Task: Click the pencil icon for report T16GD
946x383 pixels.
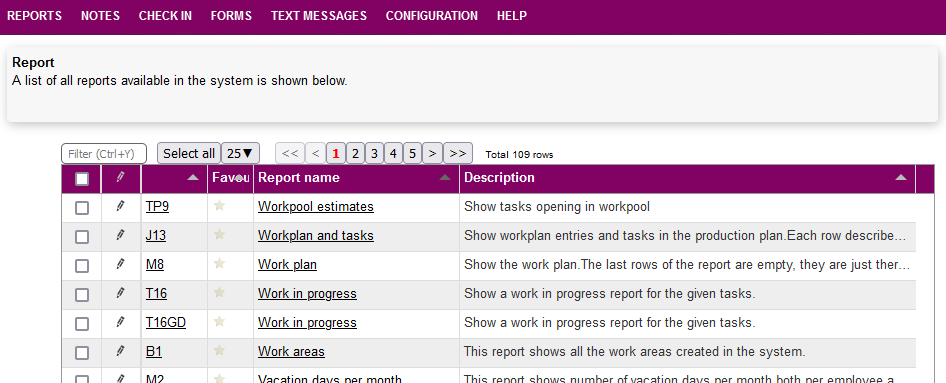Action: [x=121, y=322]
